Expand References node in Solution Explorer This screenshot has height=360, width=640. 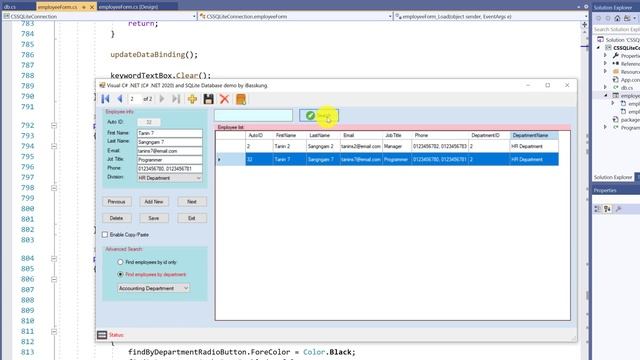click(606, 64)
